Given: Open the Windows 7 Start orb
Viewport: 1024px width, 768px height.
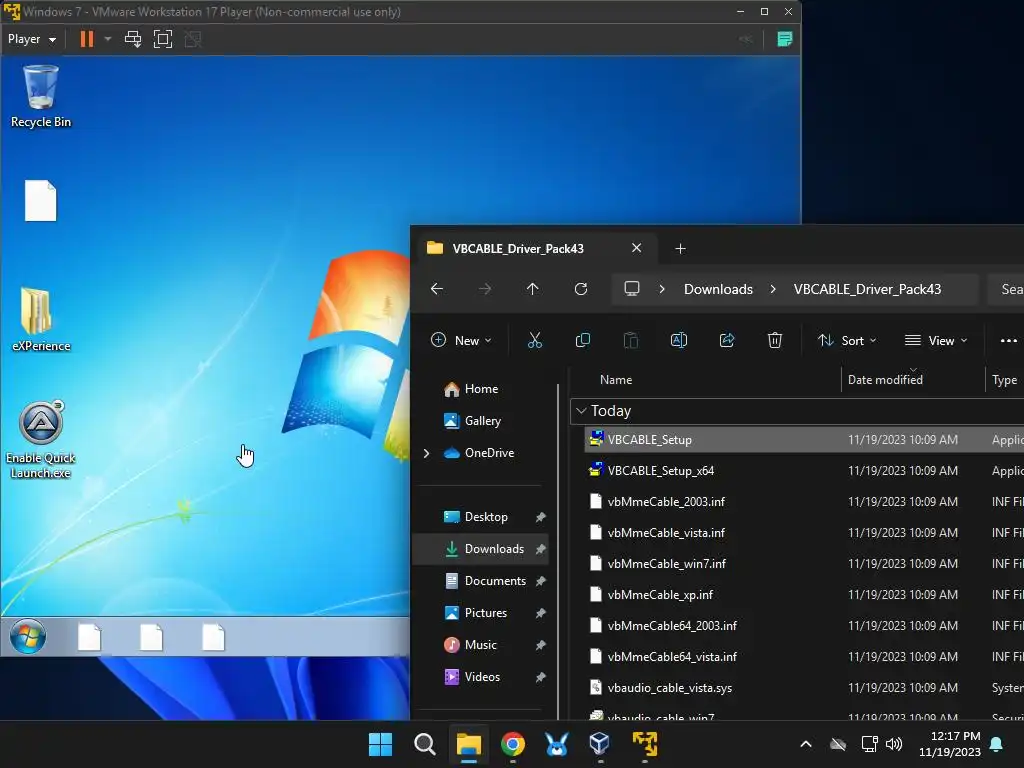Looking at the screenshot, I should coord(27,637).
